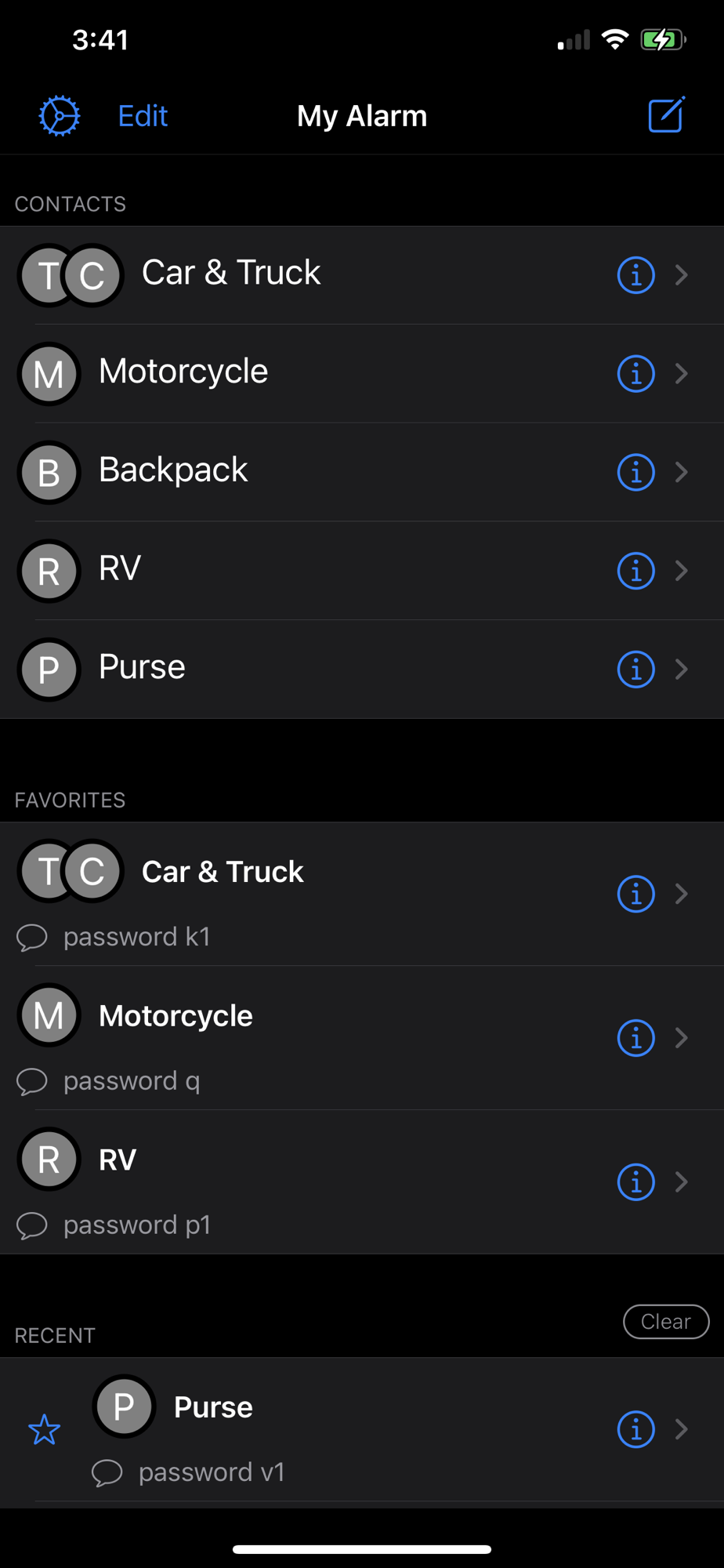Tap the Purse avatar in Recent

pyautogui.click(x=124, y=1406)
